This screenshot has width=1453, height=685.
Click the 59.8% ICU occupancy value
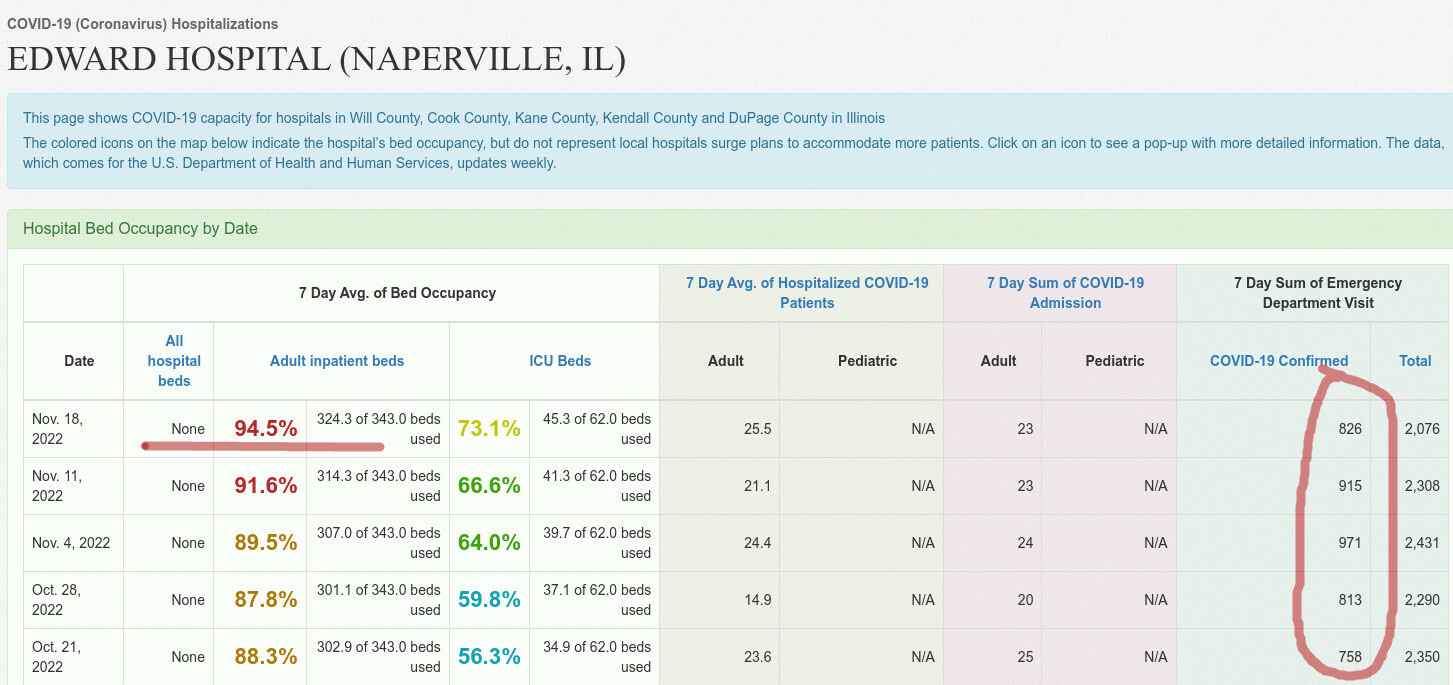pyautogui.click(x=489, y=600)
